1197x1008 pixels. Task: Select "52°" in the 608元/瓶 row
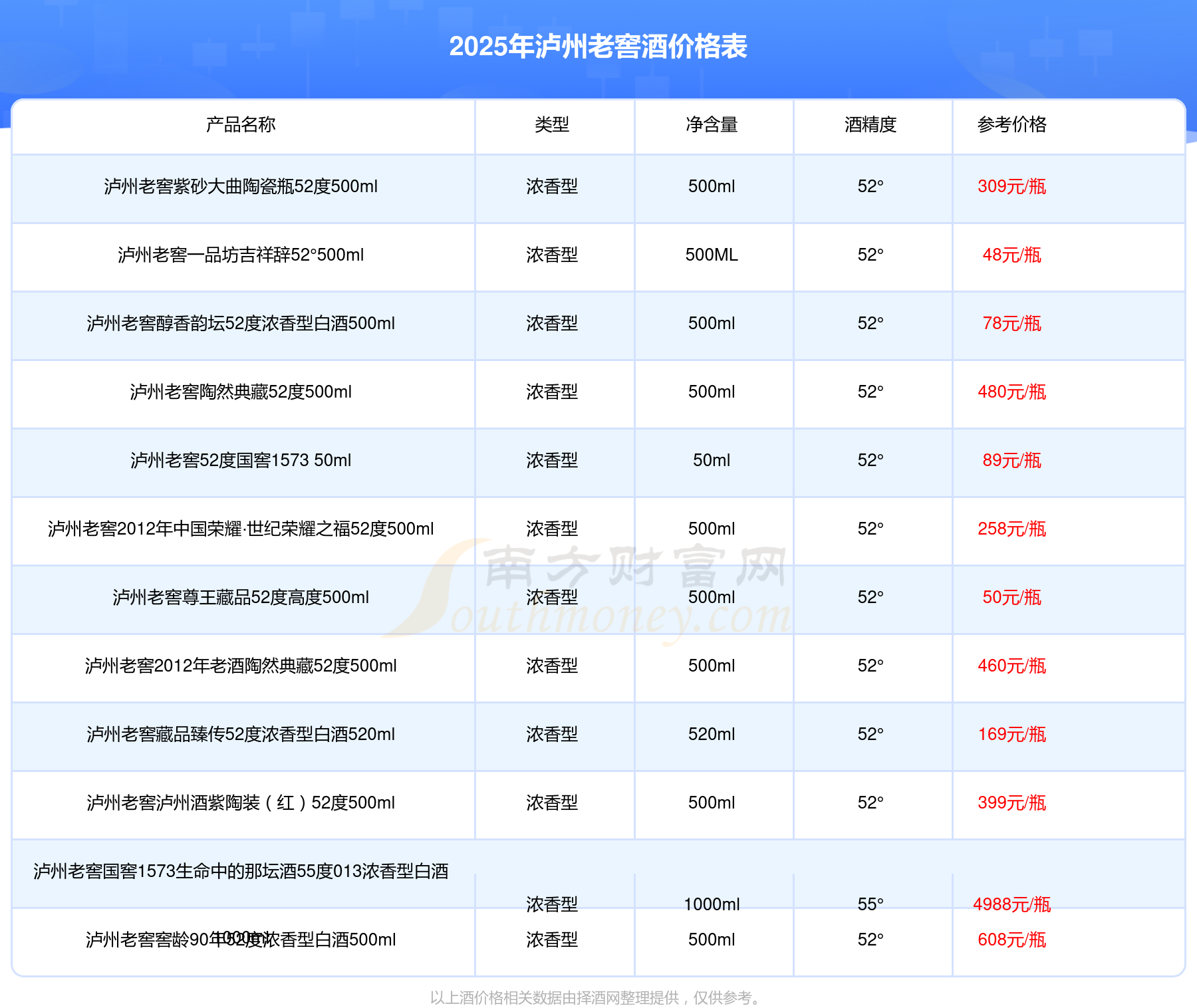click(x=870, y=940)
